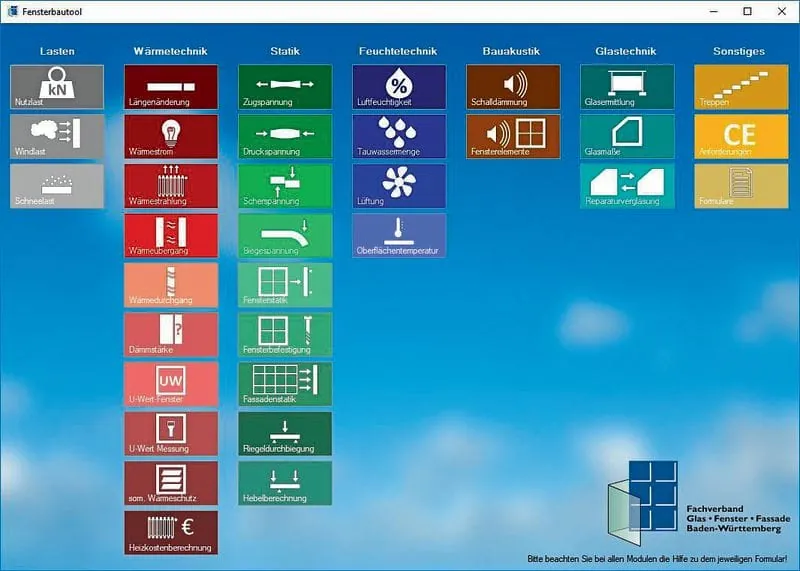The height and width of the screenshot is (571, 800).
Task: Open the Biegespannung tile
Action: pos(285,235)
